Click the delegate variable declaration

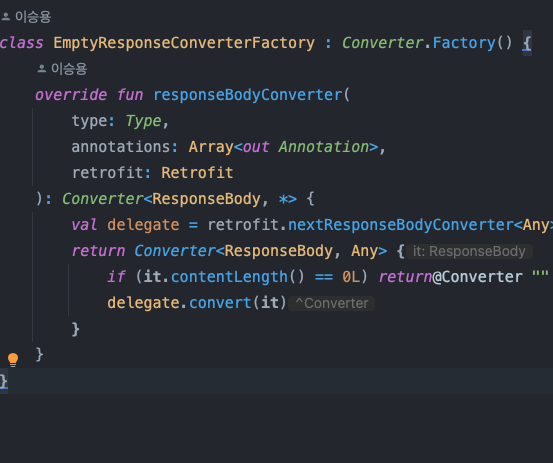point(143,225)
